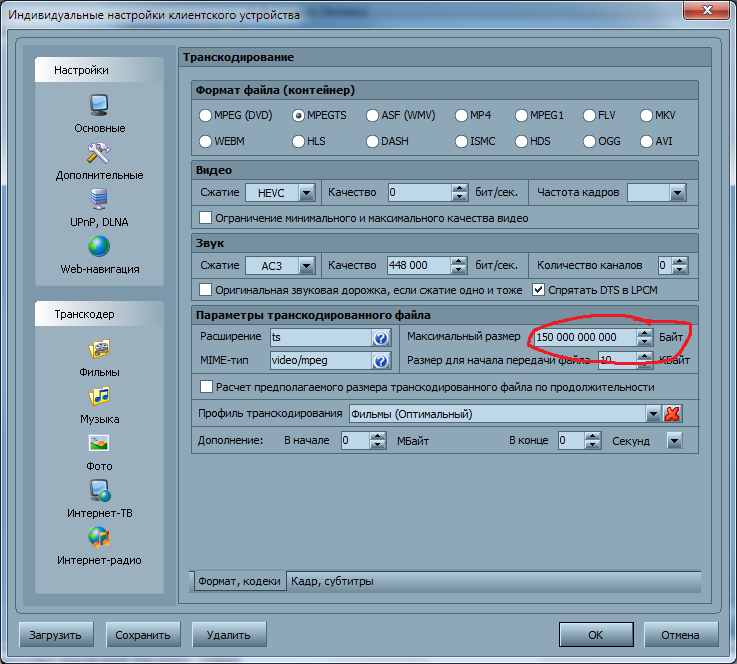
Task: Click the red delete profile icon
Action: tap(673, 414)
